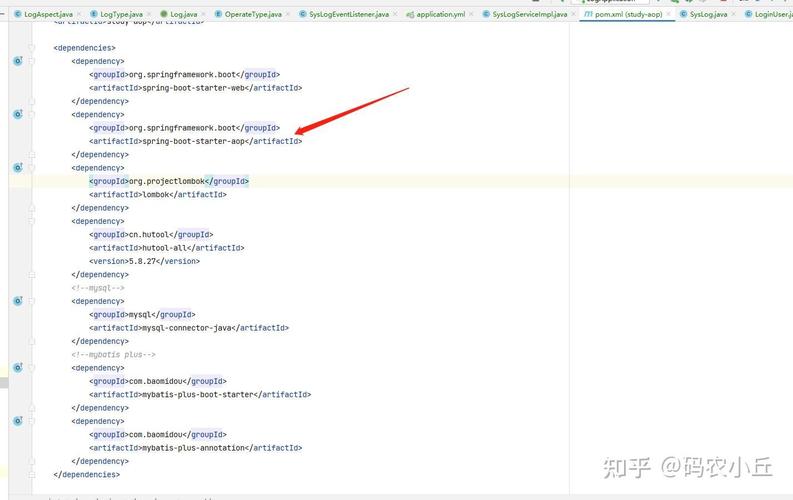Click the hutool-all artifactId line

pos(166,248)
